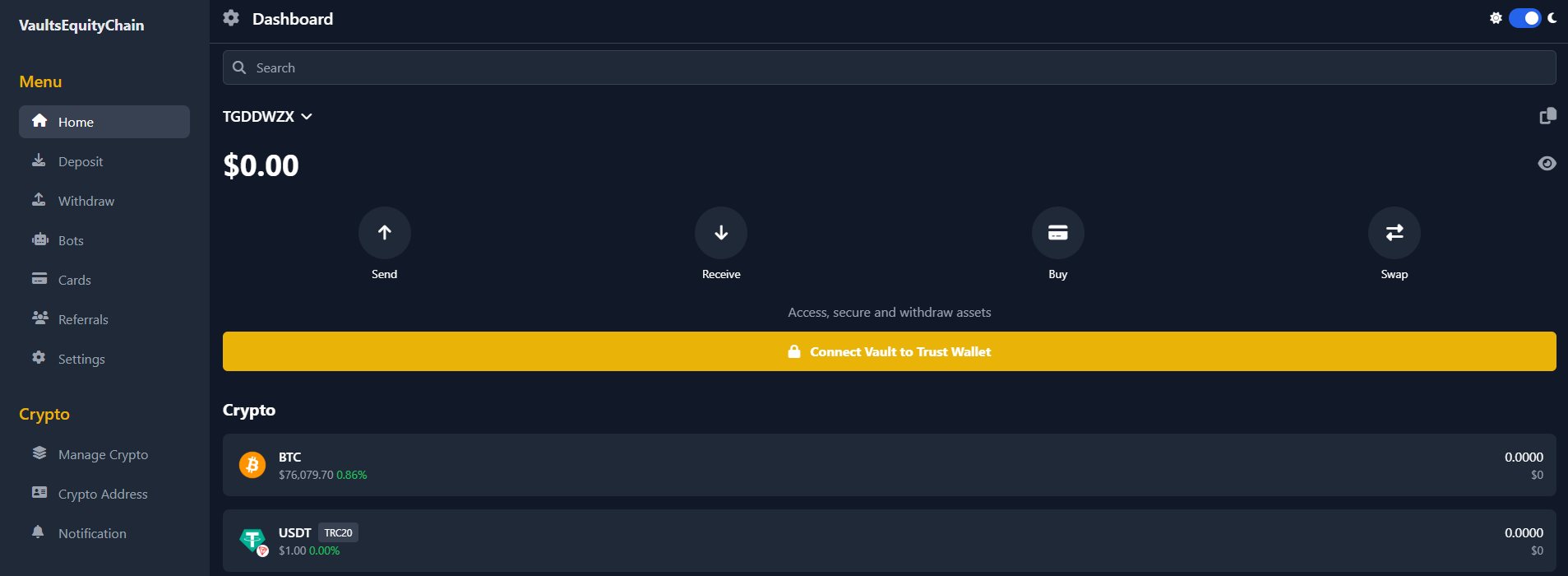The image size is (1568, 576).
Task: Click the Dashboard gear icon in header
Action: click(231, 18)
